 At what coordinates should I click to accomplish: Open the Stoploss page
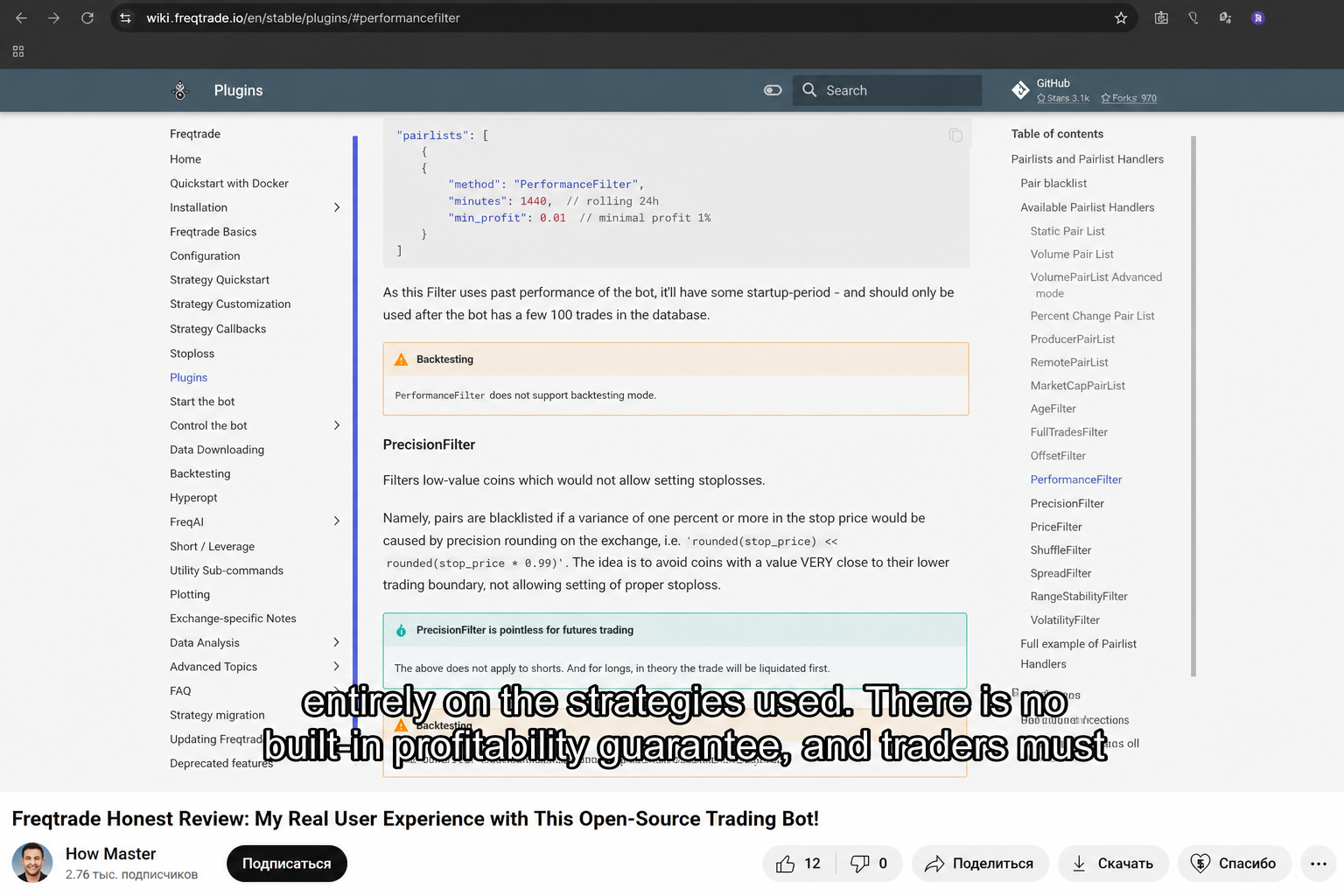[x=192, y=353]
